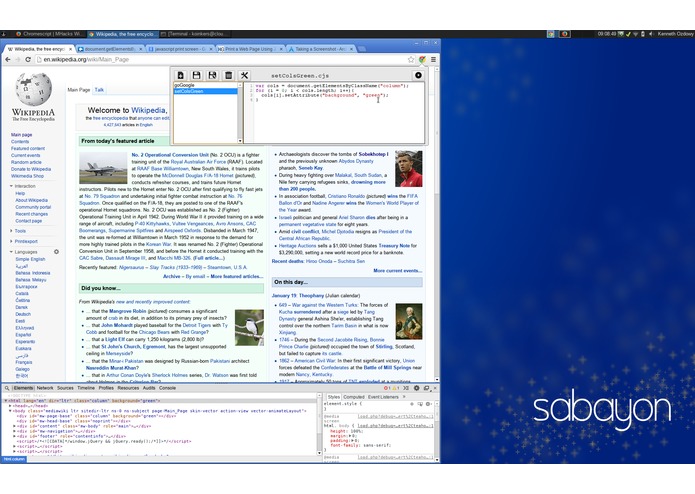695x494 pixels.
Task: Click the browser forward arrow
Action: (18, 59)
